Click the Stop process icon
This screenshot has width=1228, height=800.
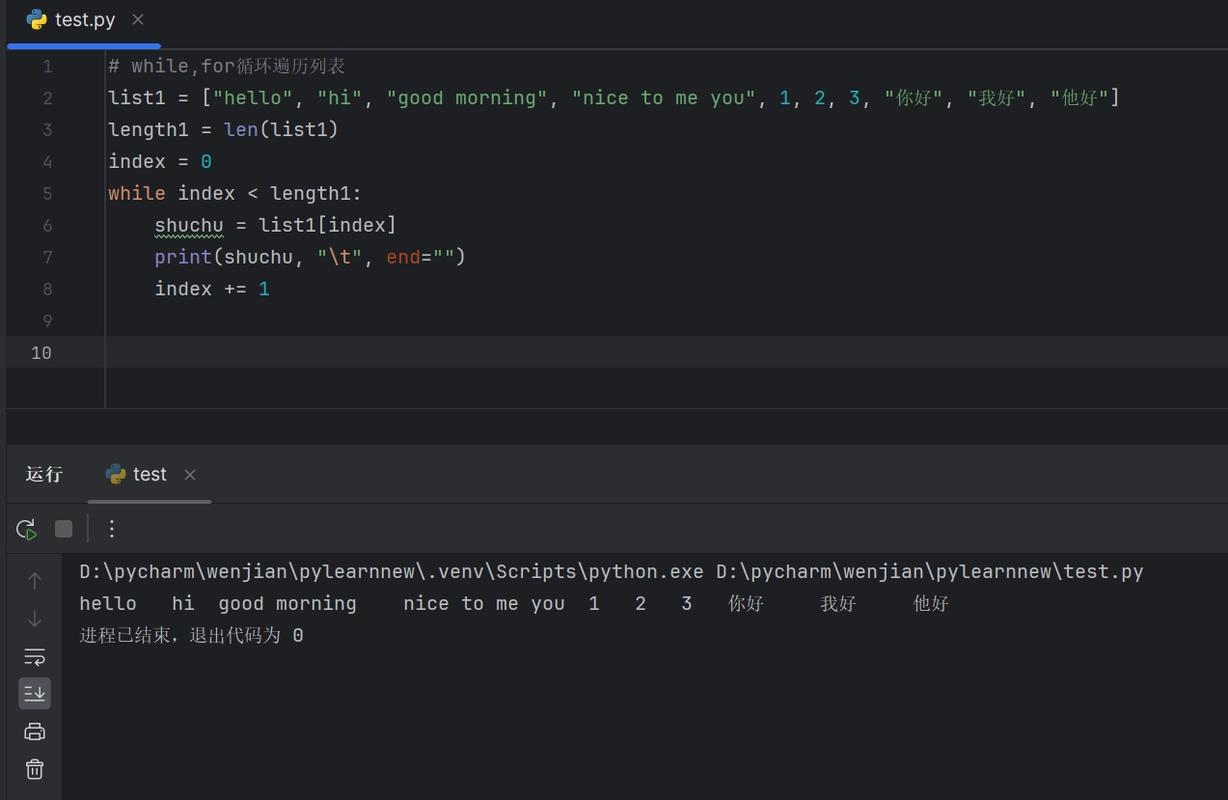63,529
